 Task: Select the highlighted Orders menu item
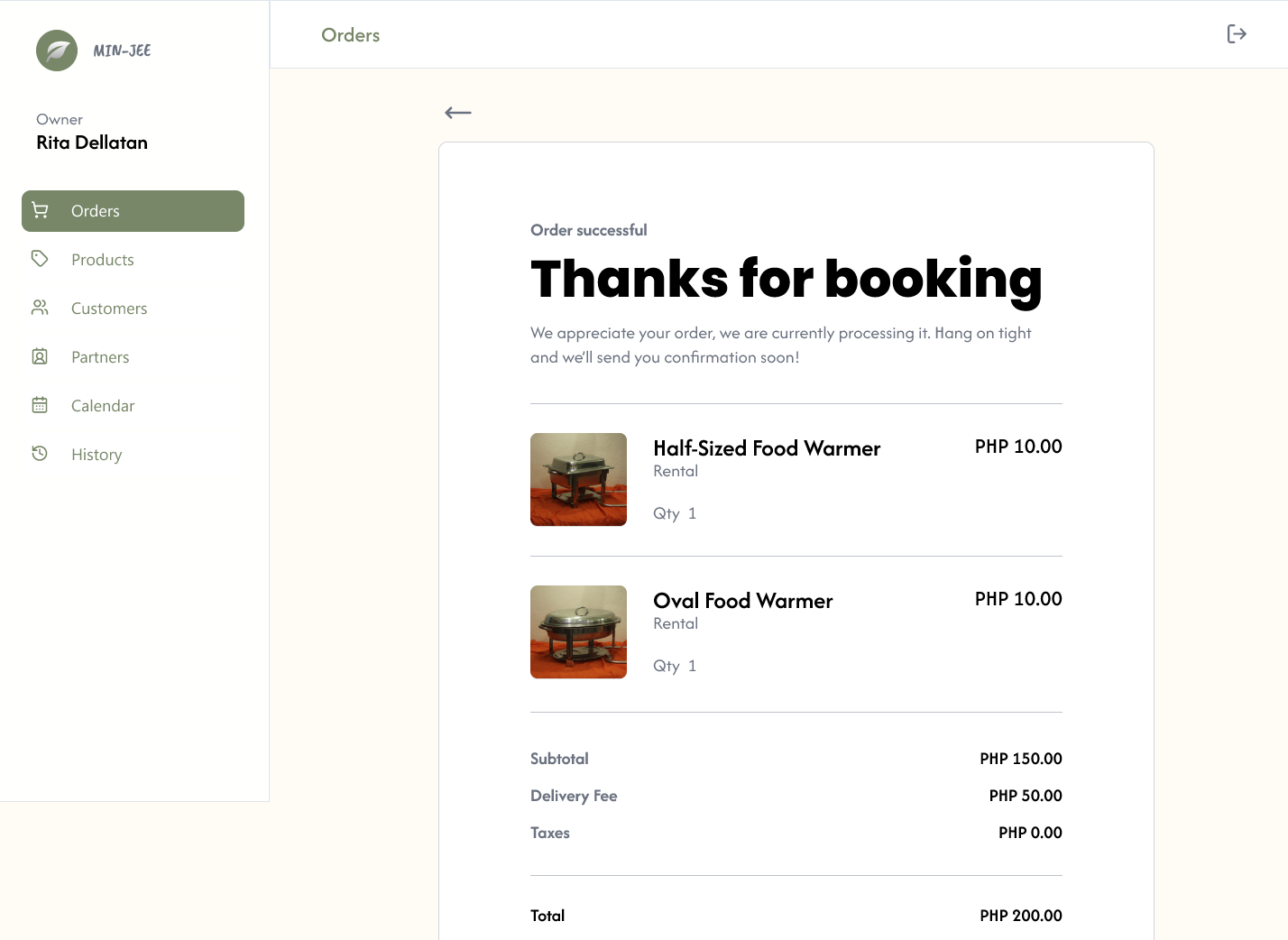coord(133,211)
